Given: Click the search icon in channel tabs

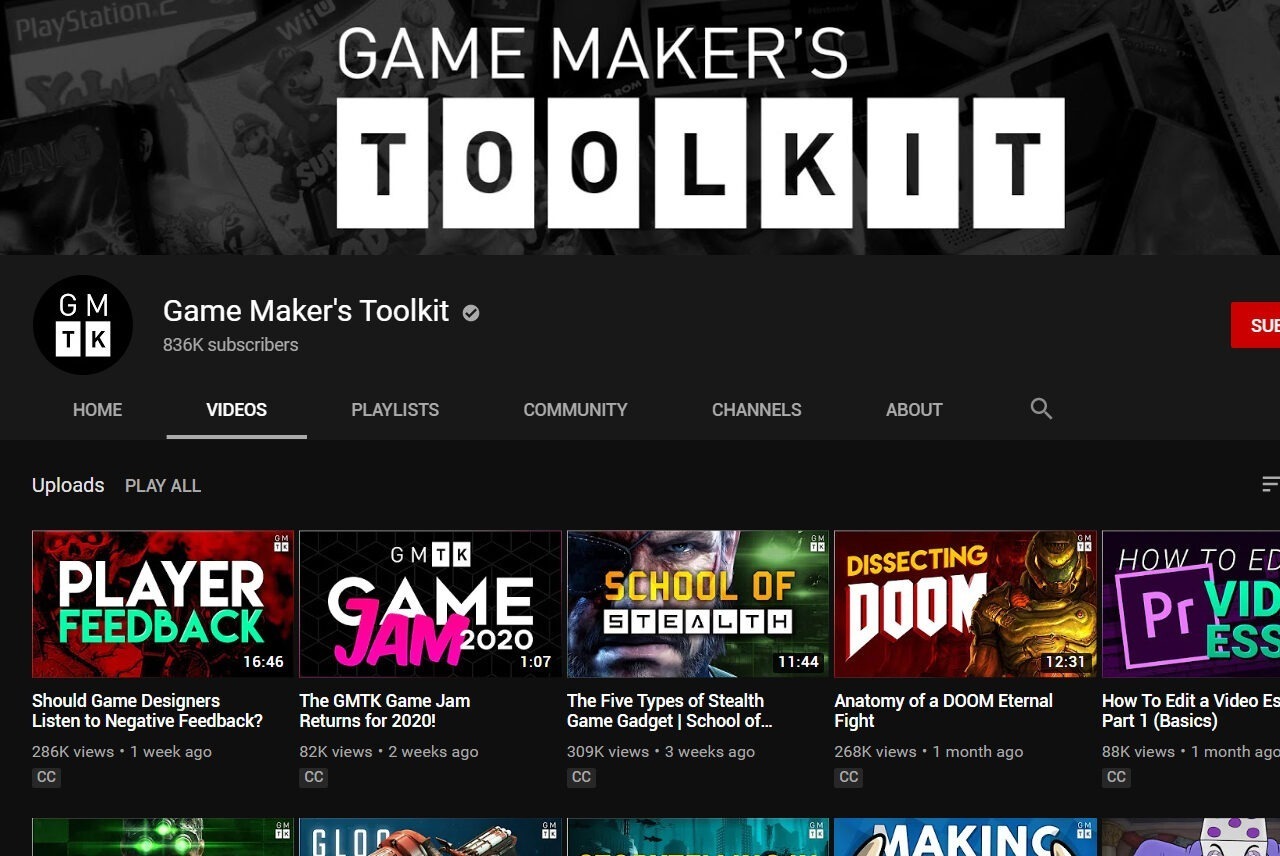Looking at the screenshot, I should click(1041, 409).
